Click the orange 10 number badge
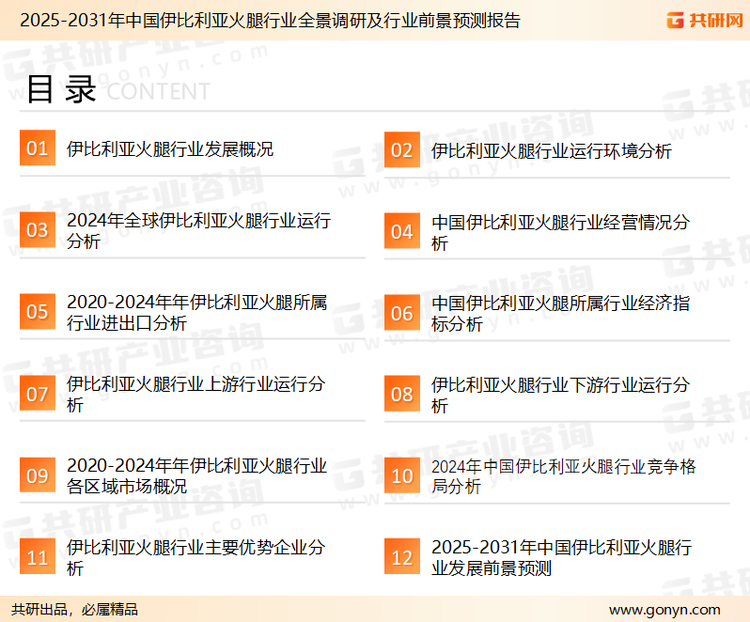Image resolution: width=750 pixels, height=622 pixels. (402, 476)
